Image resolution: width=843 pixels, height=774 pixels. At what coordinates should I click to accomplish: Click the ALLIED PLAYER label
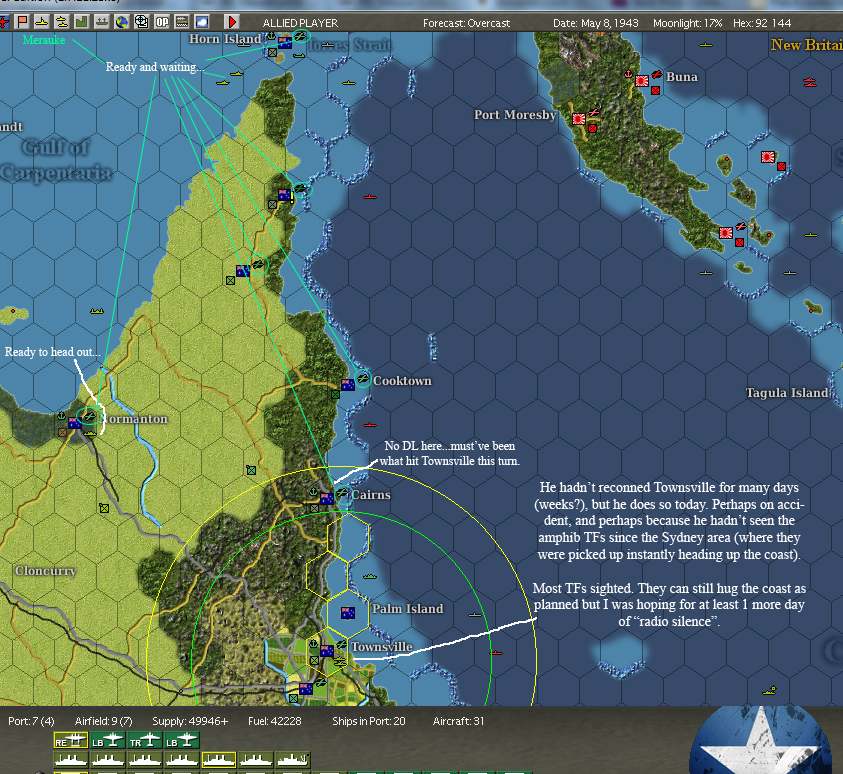300,23
